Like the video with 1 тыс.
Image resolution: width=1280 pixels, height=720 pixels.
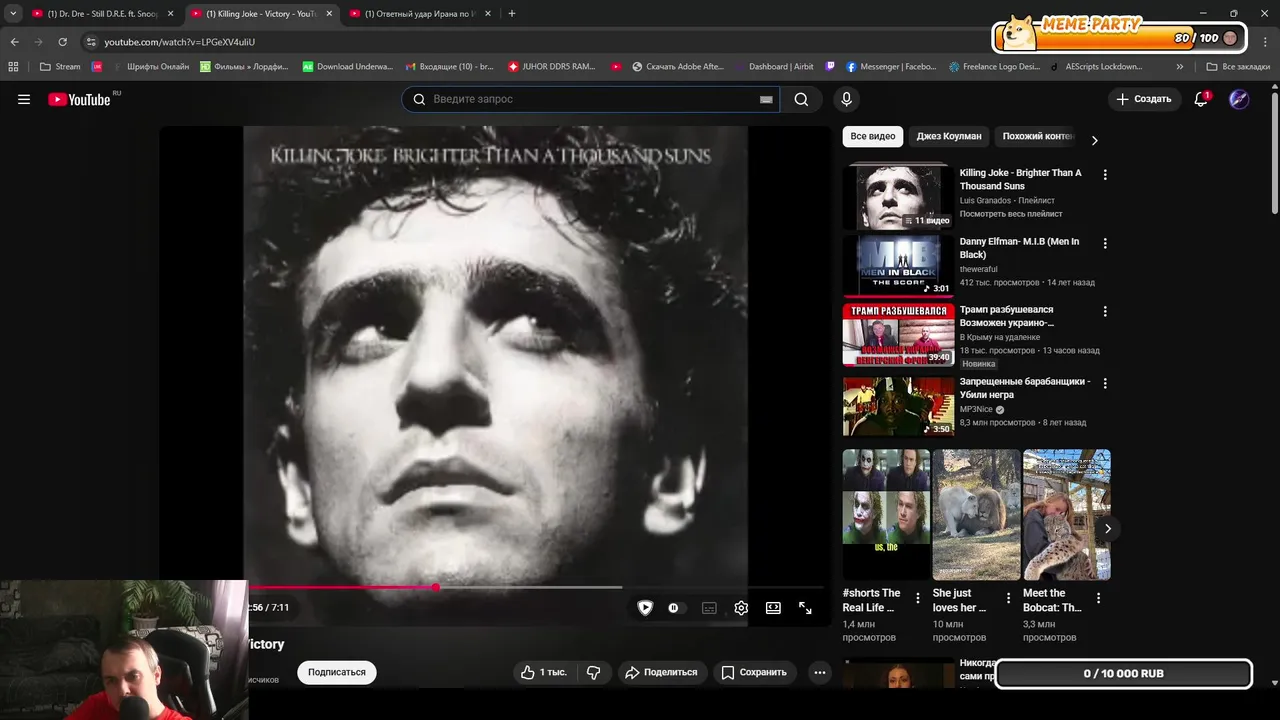pyautogui.click(x=544, y=672)
